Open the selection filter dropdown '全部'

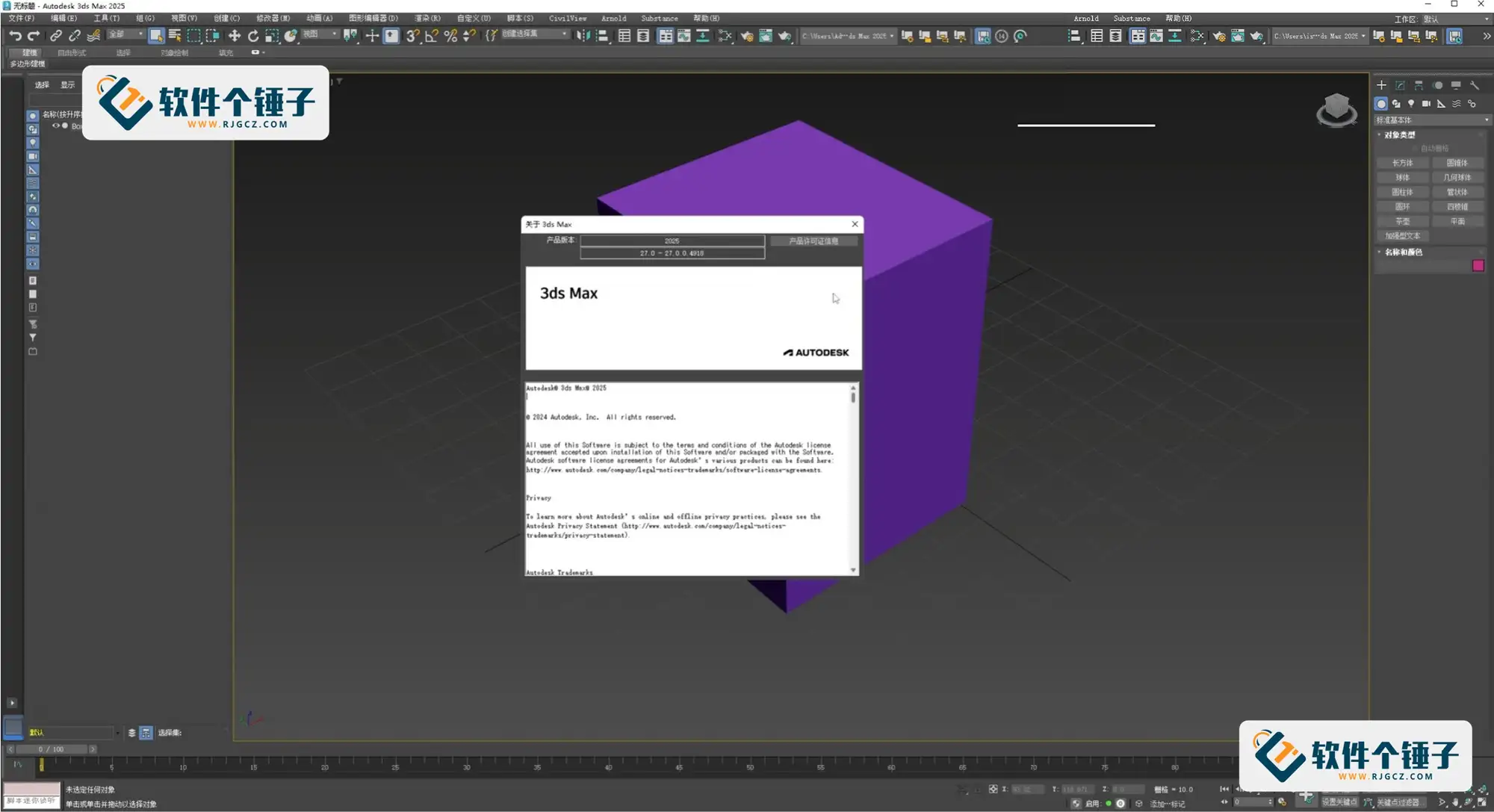[x=125, y=34]
